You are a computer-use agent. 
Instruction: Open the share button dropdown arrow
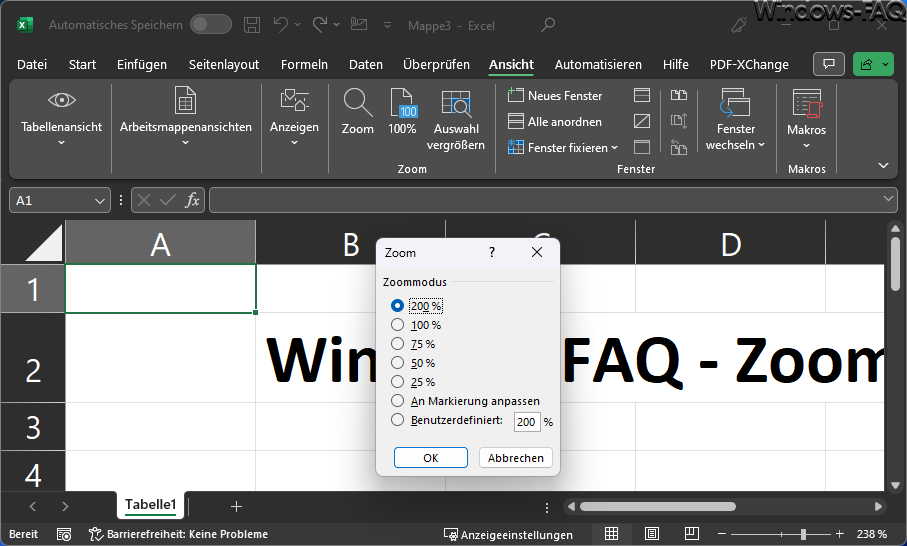coord(885,64)
